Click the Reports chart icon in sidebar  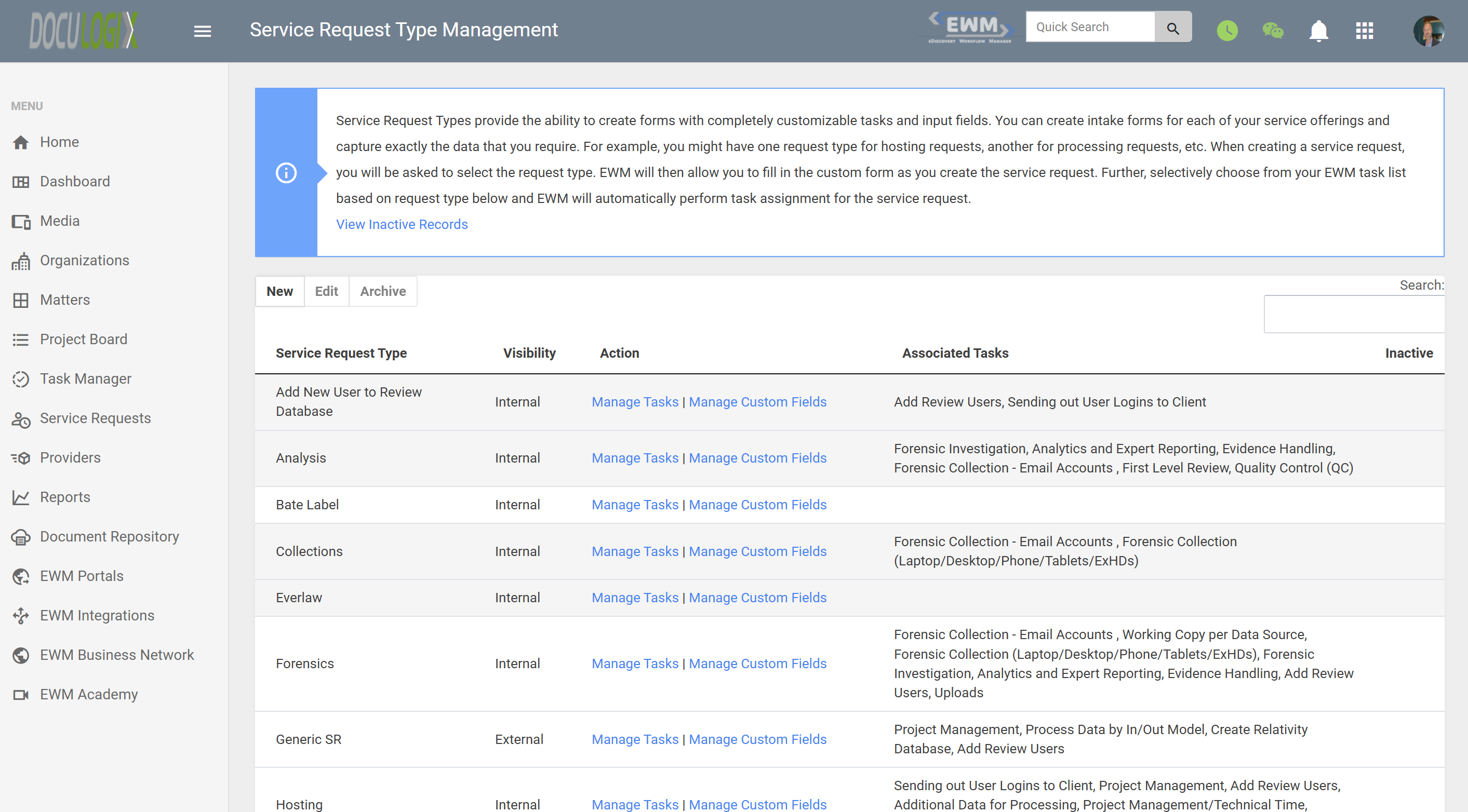pyautogui.click(x=21, y=497)
